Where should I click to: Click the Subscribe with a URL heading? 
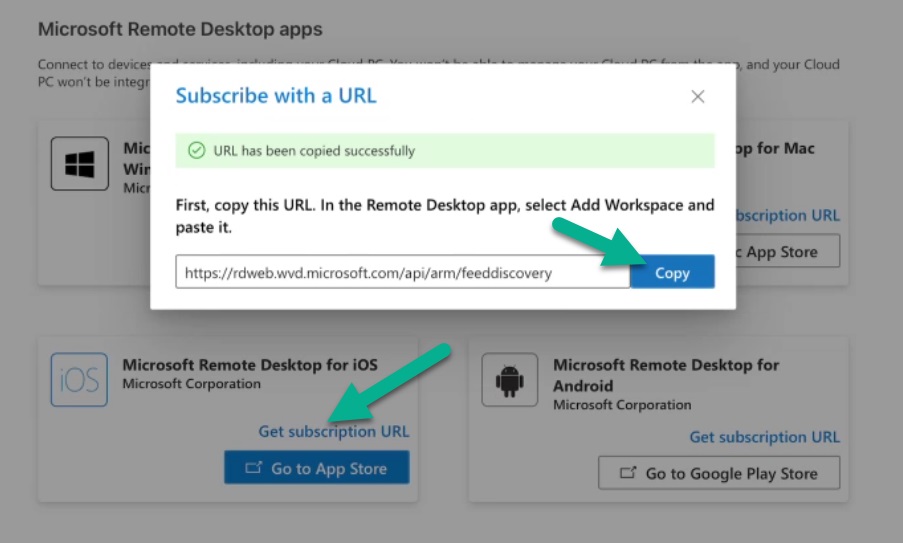click(x=276, y=96)
